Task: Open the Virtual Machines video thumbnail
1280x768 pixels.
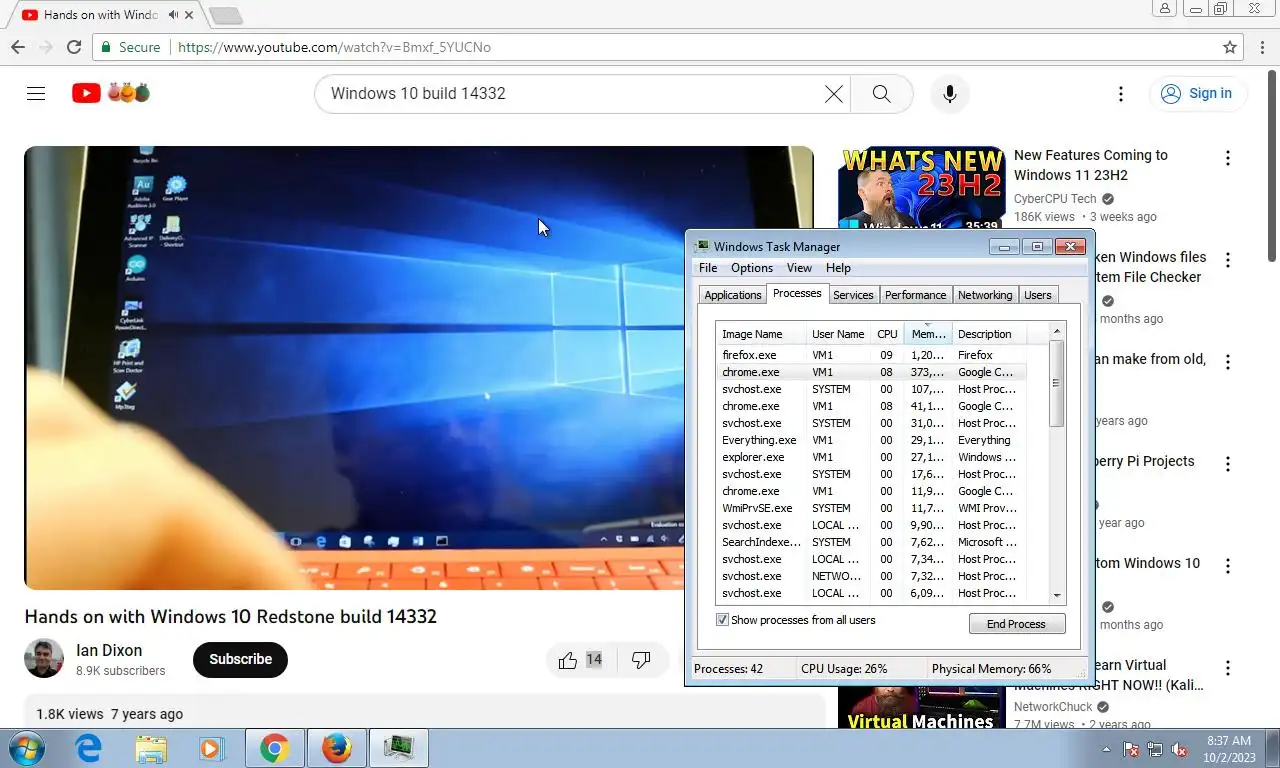Action: [922, 707]
